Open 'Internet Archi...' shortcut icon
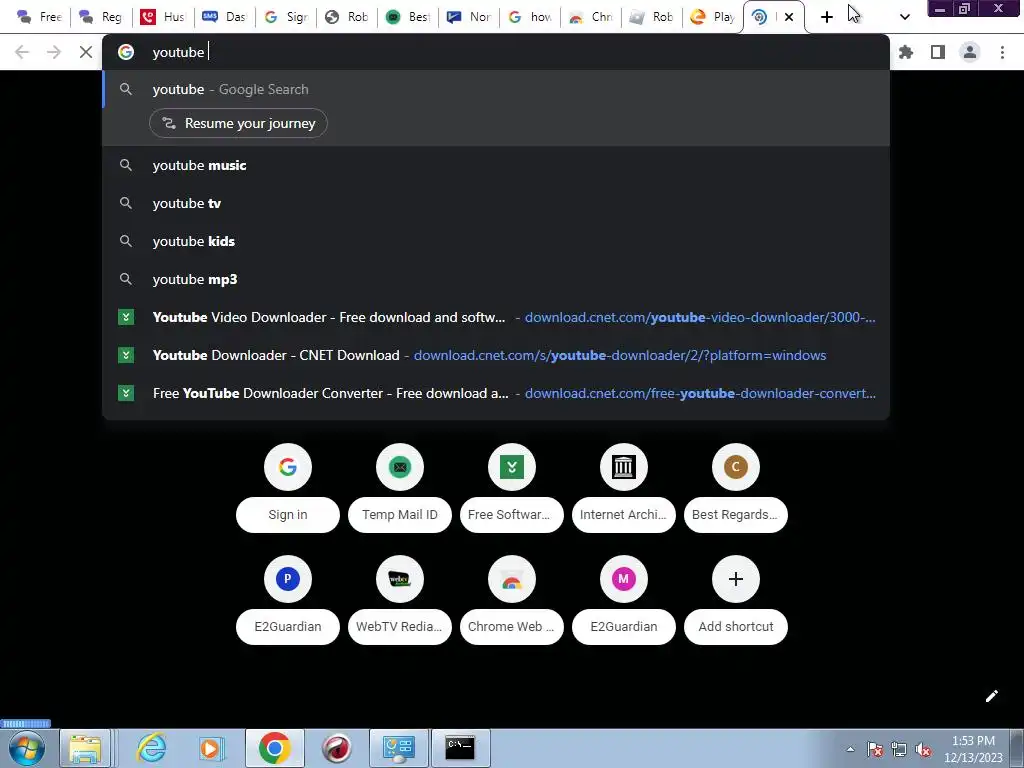The height and width of the screenshot is (768, 1024). point(624,467)
